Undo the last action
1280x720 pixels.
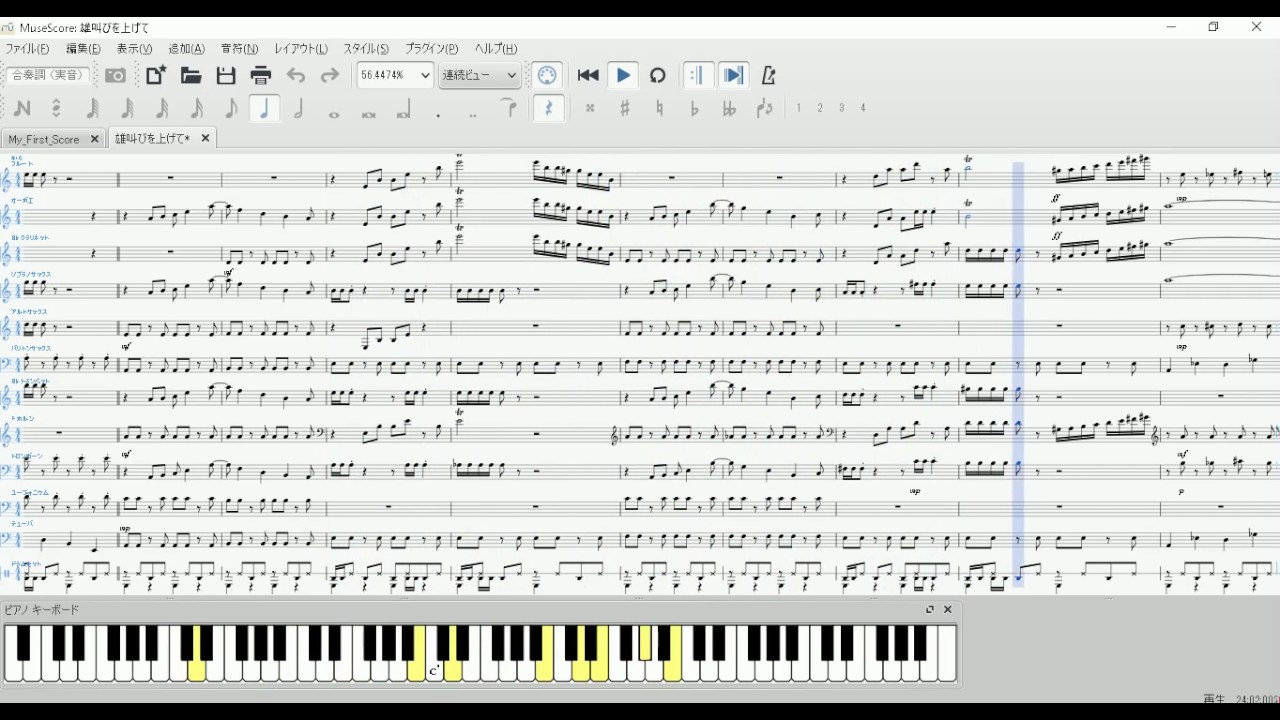tap(296, 75)
